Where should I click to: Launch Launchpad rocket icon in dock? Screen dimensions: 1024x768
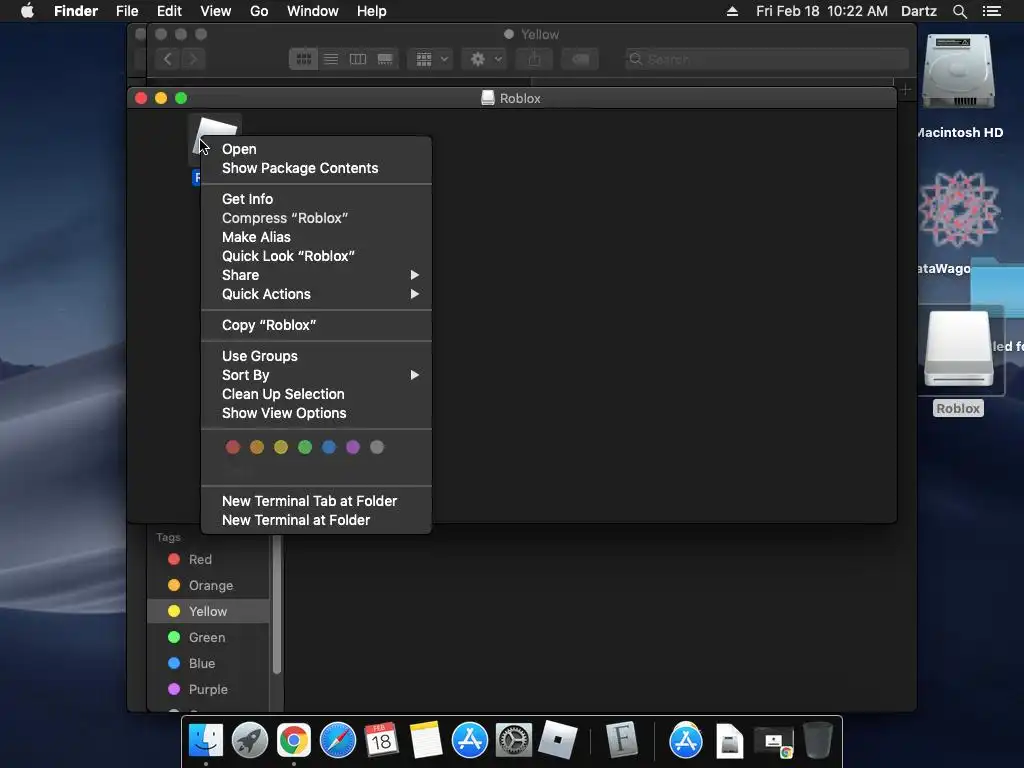[x=249, y=741]
